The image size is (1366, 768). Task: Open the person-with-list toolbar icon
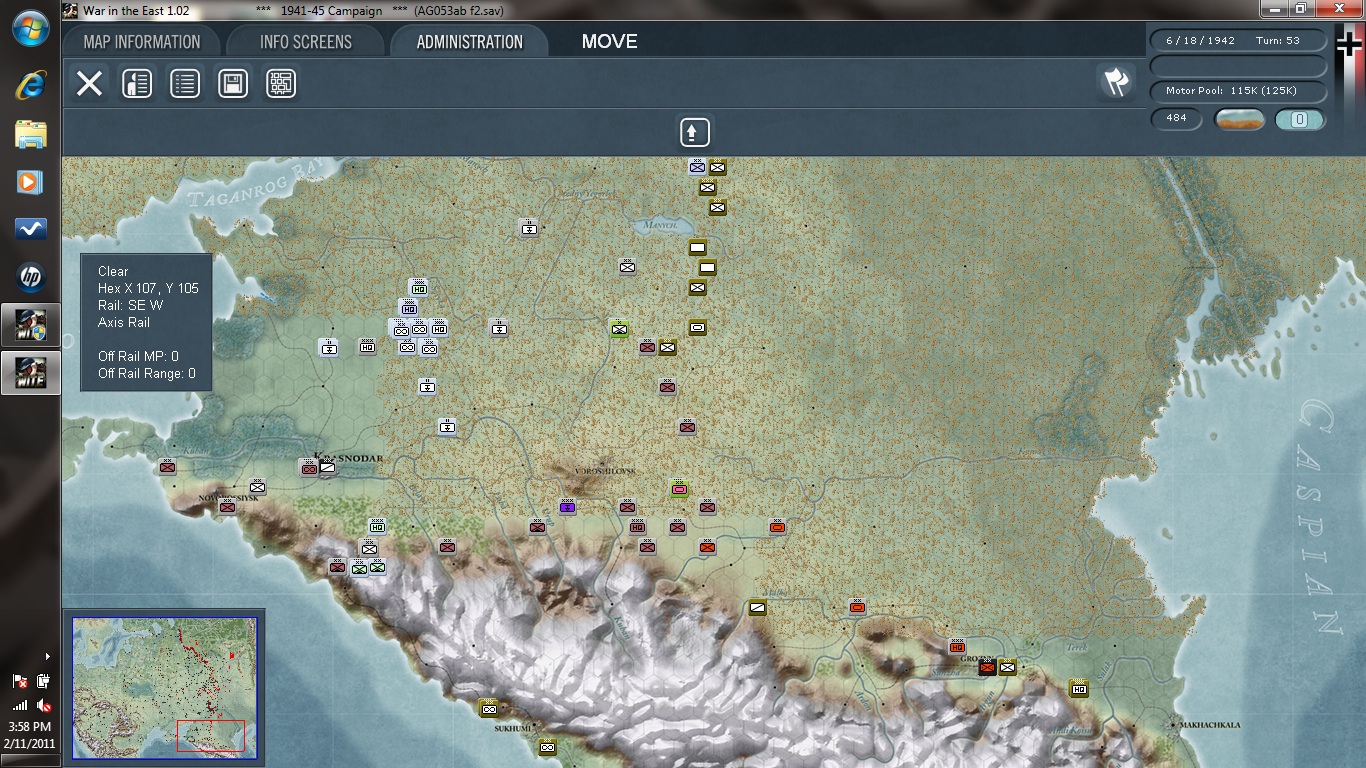pos(137,83)
